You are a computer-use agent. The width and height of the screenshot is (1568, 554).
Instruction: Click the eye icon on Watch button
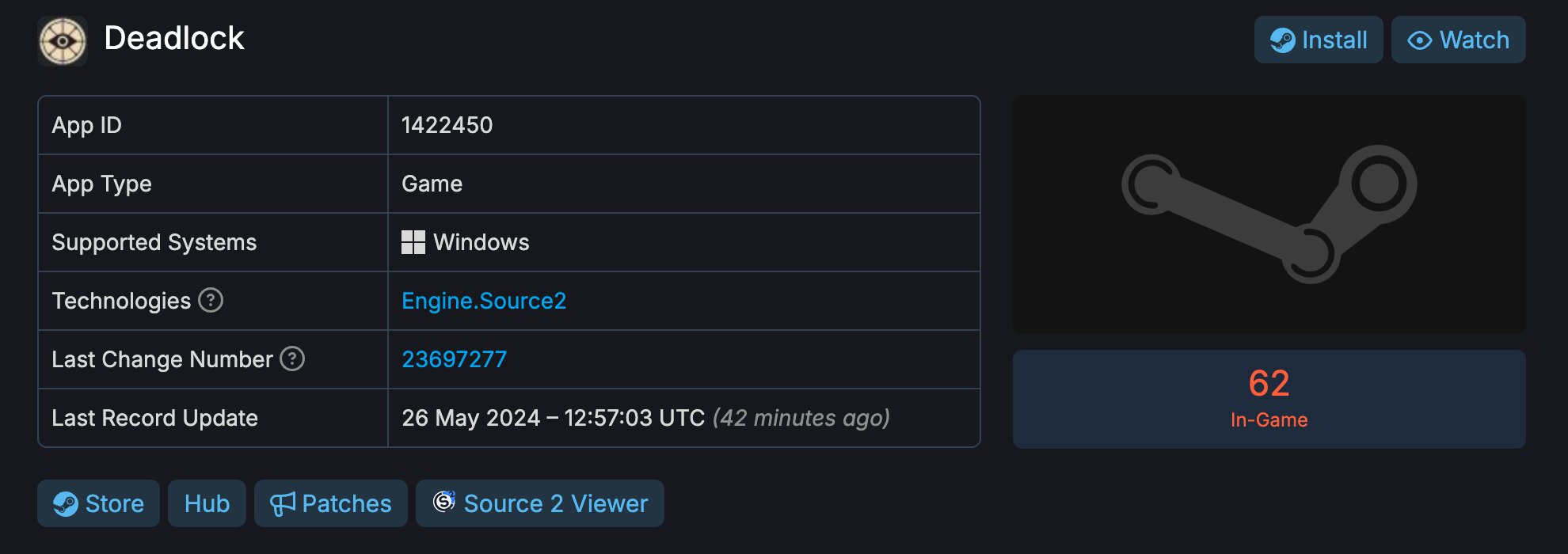tap(1420, 40)
